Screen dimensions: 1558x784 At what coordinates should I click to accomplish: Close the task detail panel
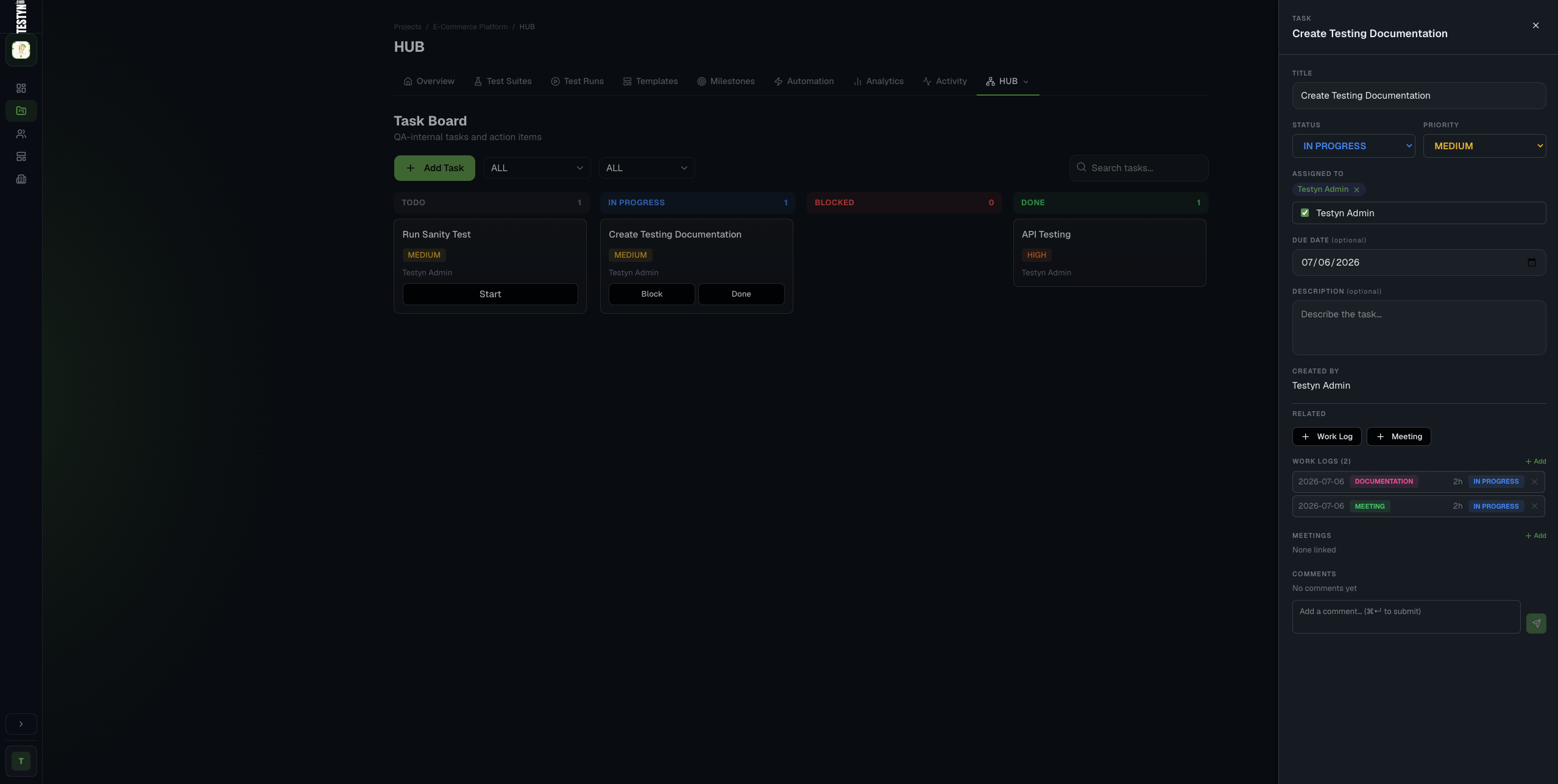click(x=1535, y=26)
